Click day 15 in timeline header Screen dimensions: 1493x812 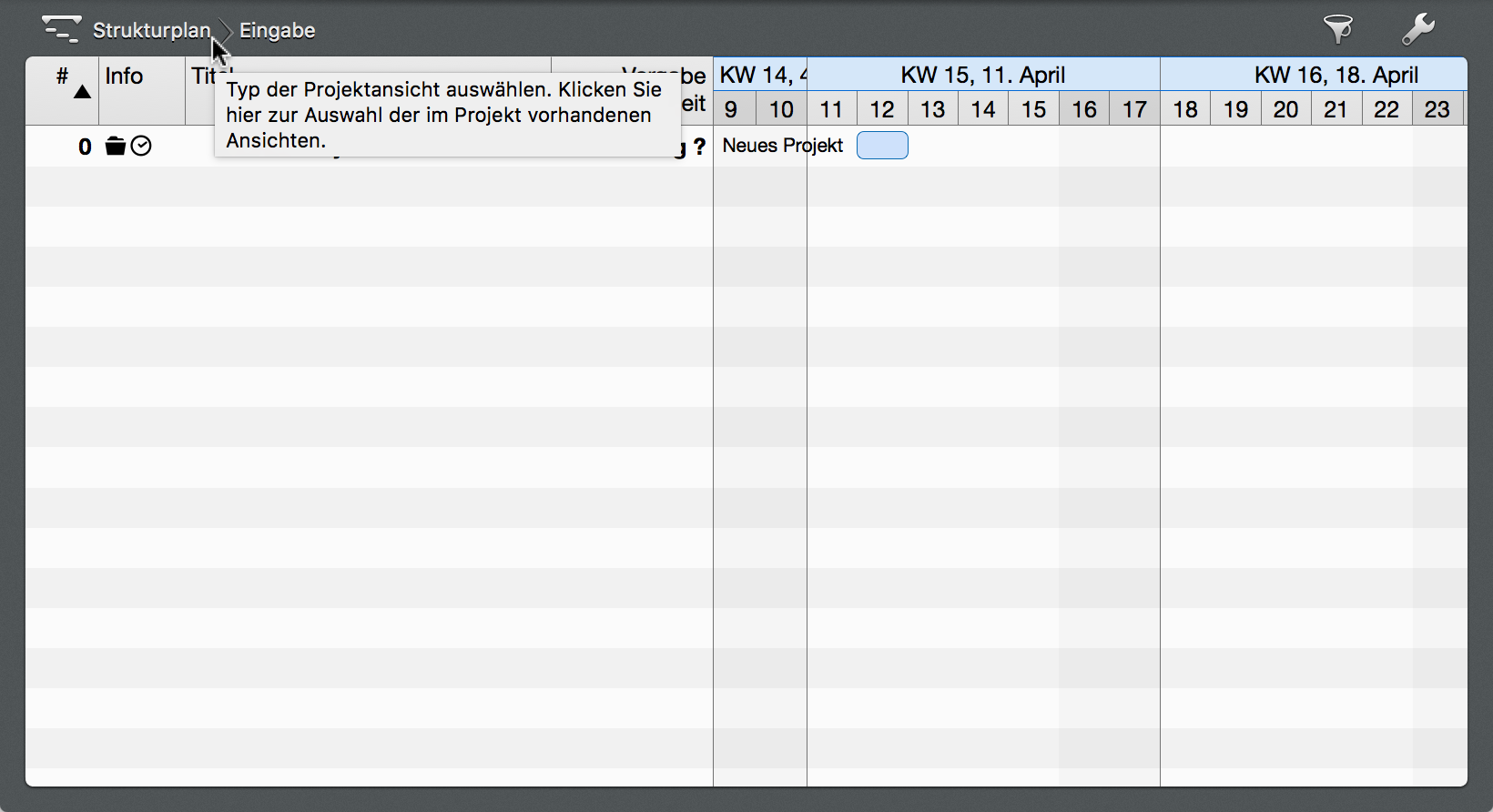[1033, 109]
